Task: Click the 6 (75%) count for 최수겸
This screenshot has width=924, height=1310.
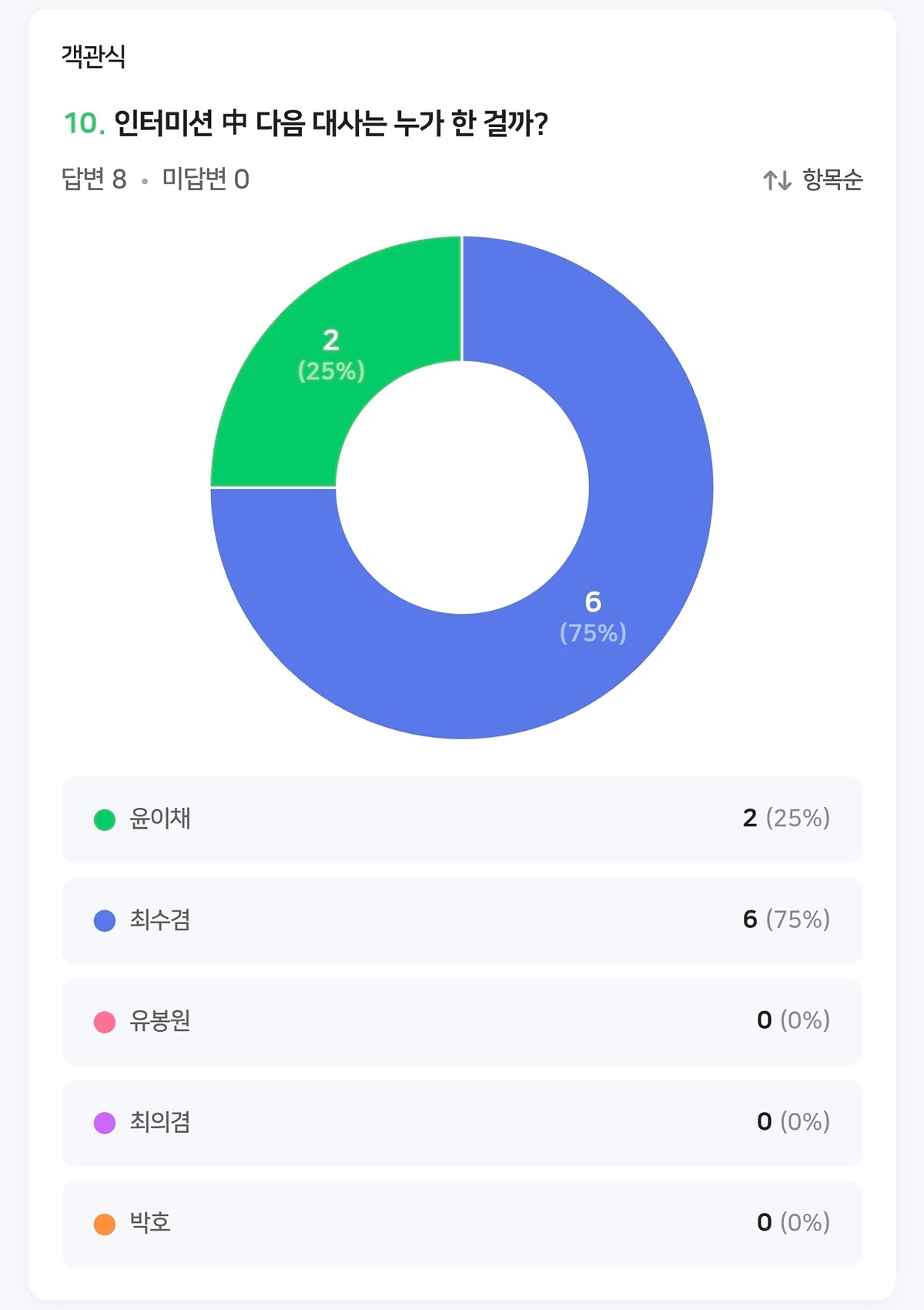Action: (786, 920)
